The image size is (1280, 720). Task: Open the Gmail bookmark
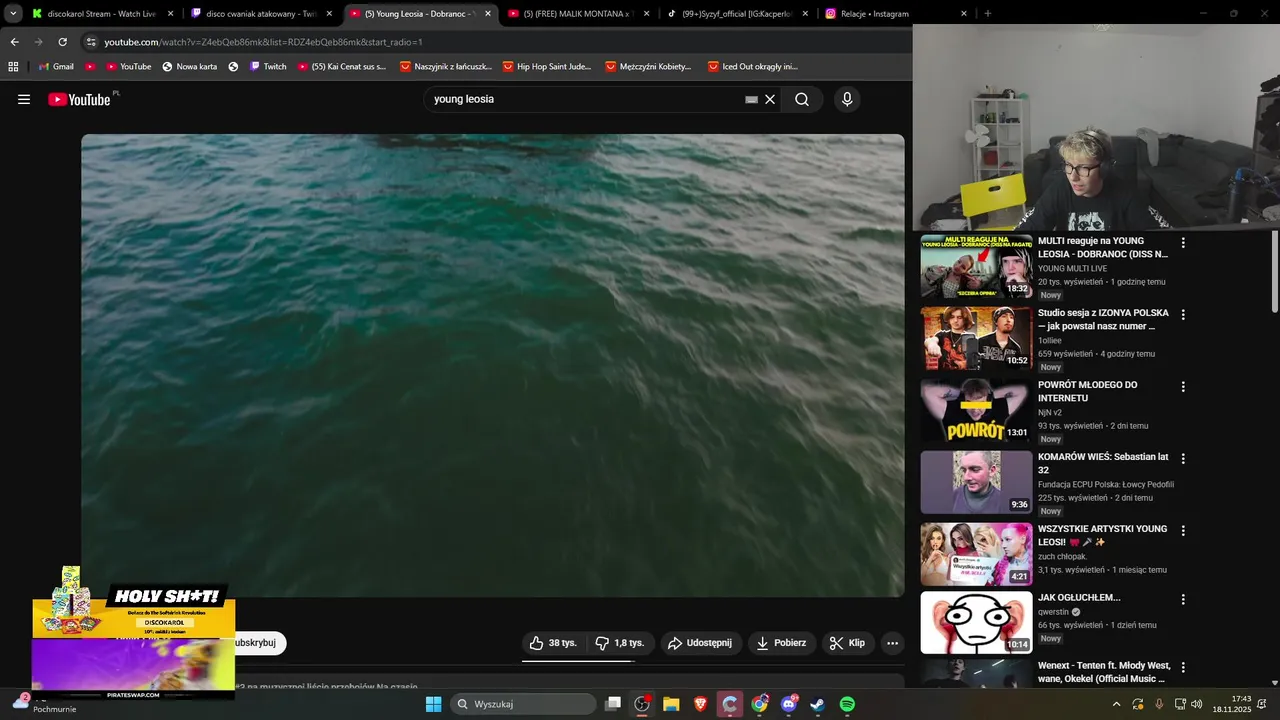pos(56,67)
